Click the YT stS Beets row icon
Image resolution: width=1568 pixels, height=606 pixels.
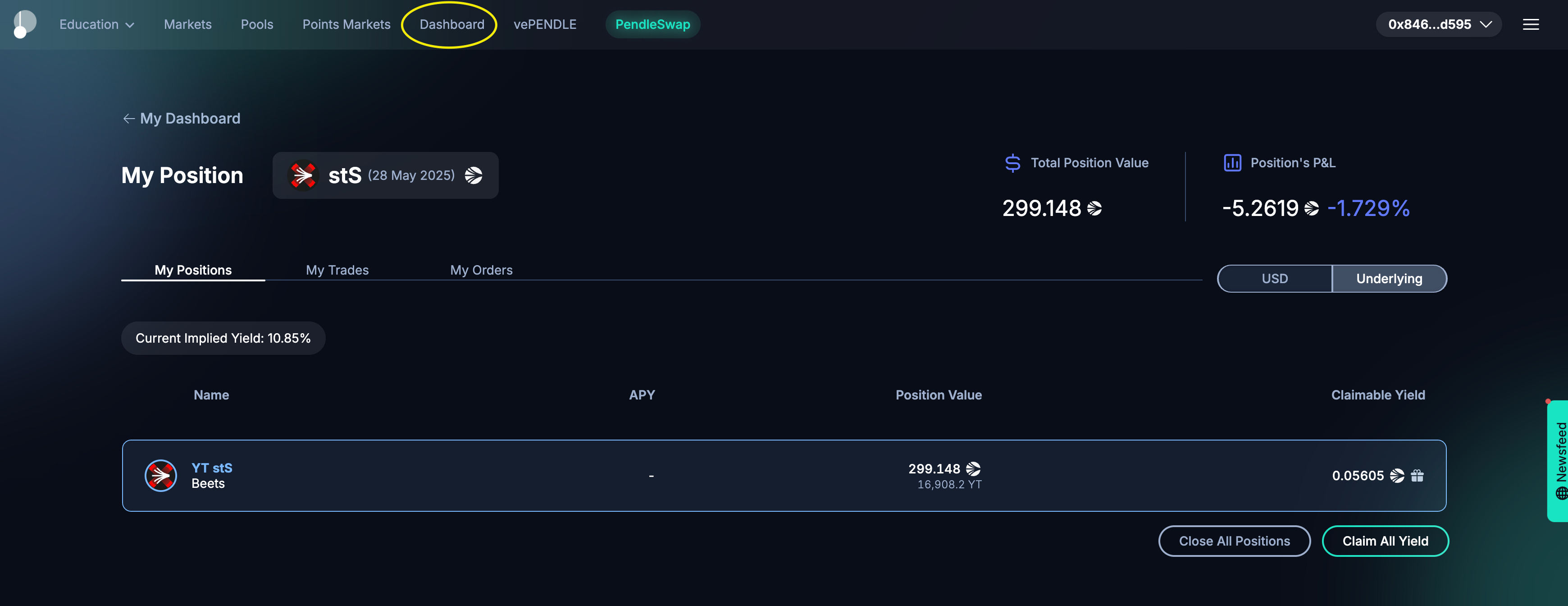point(161,476)
